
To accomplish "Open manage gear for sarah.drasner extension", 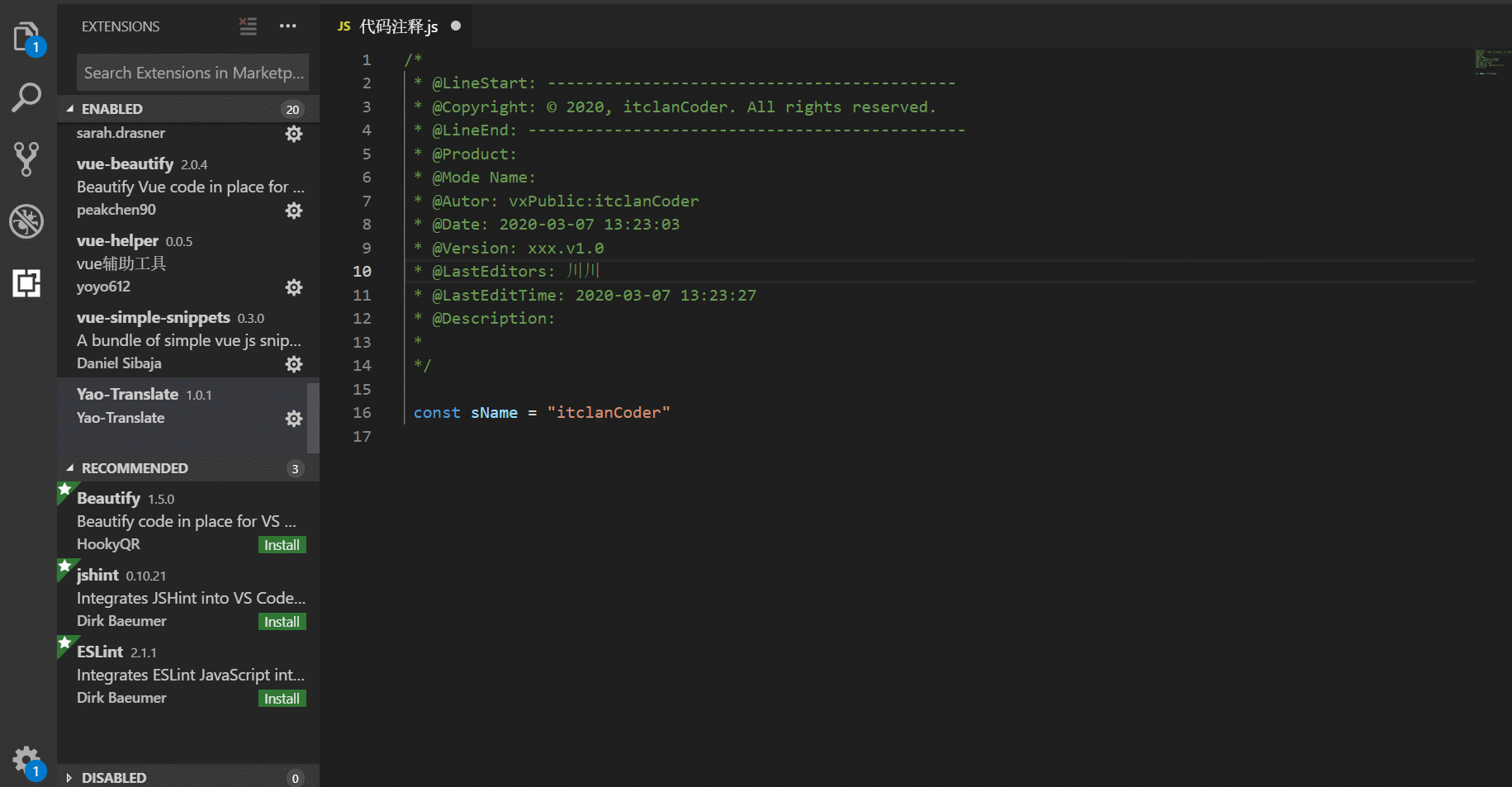I will point(294,134).
